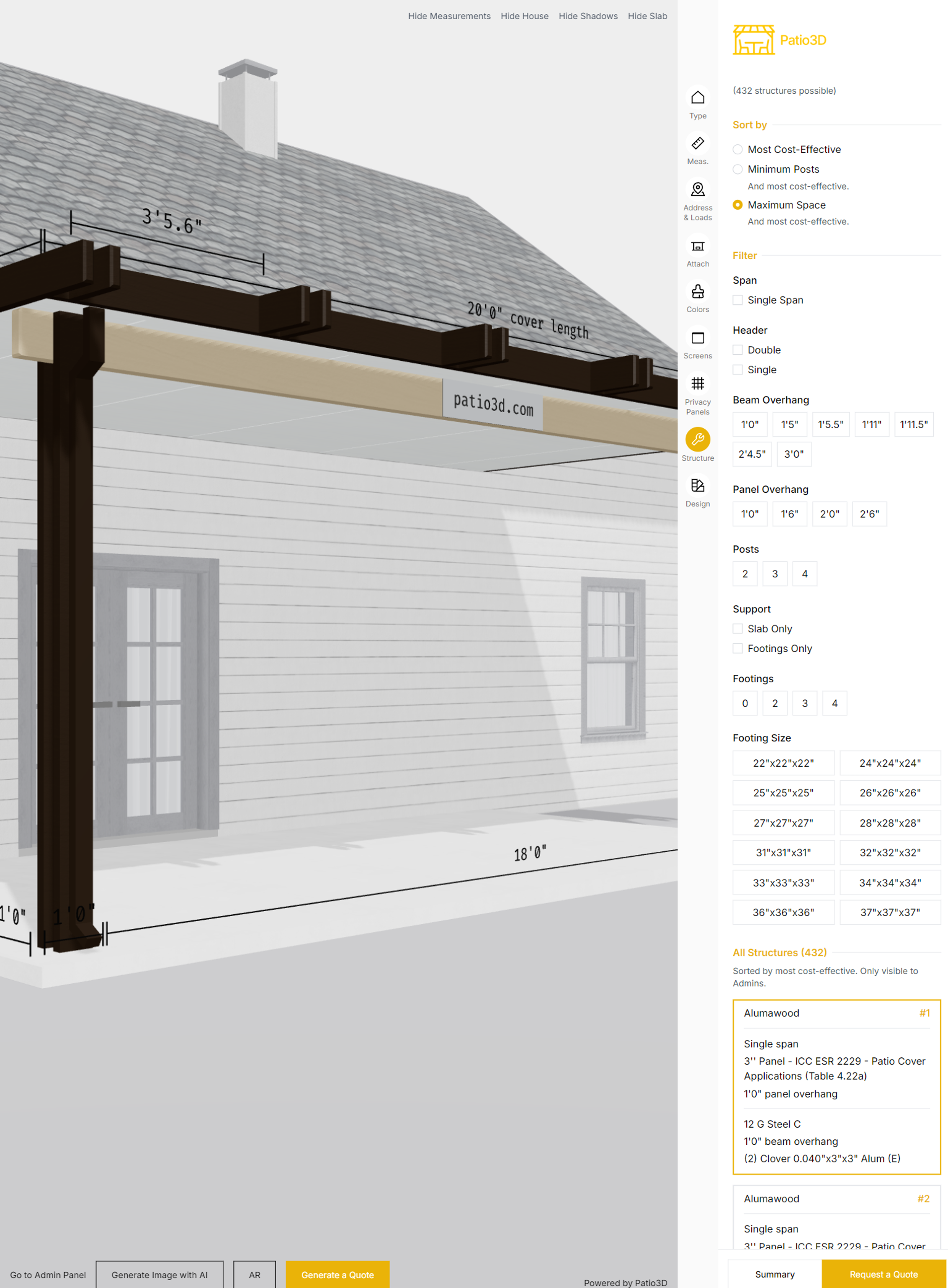
Task: Open the Measurements ruler icon
Action: pos(697,144)
